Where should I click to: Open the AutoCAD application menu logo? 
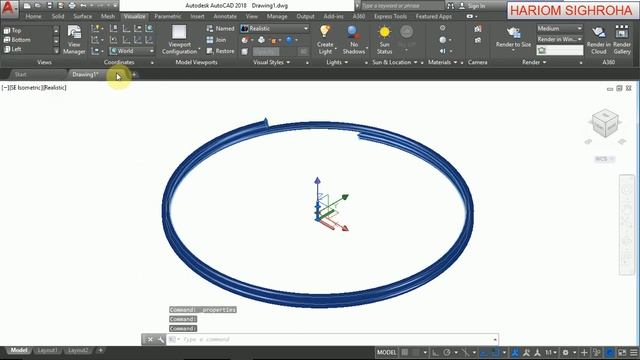click(x=9, y=9)
